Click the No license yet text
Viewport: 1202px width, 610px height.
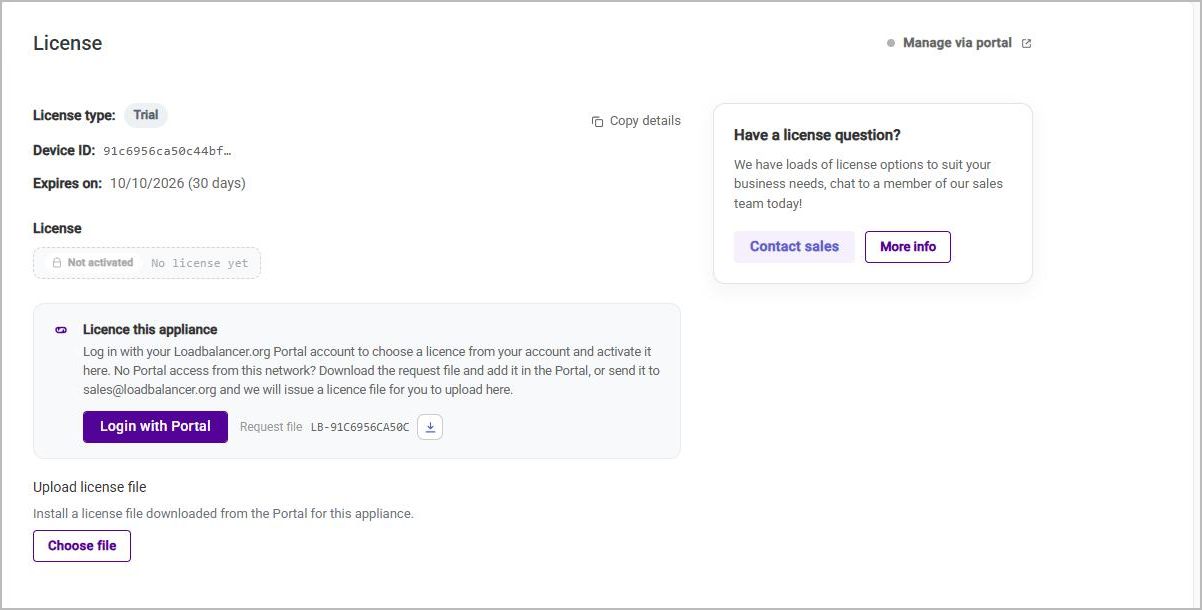[199, 263]
